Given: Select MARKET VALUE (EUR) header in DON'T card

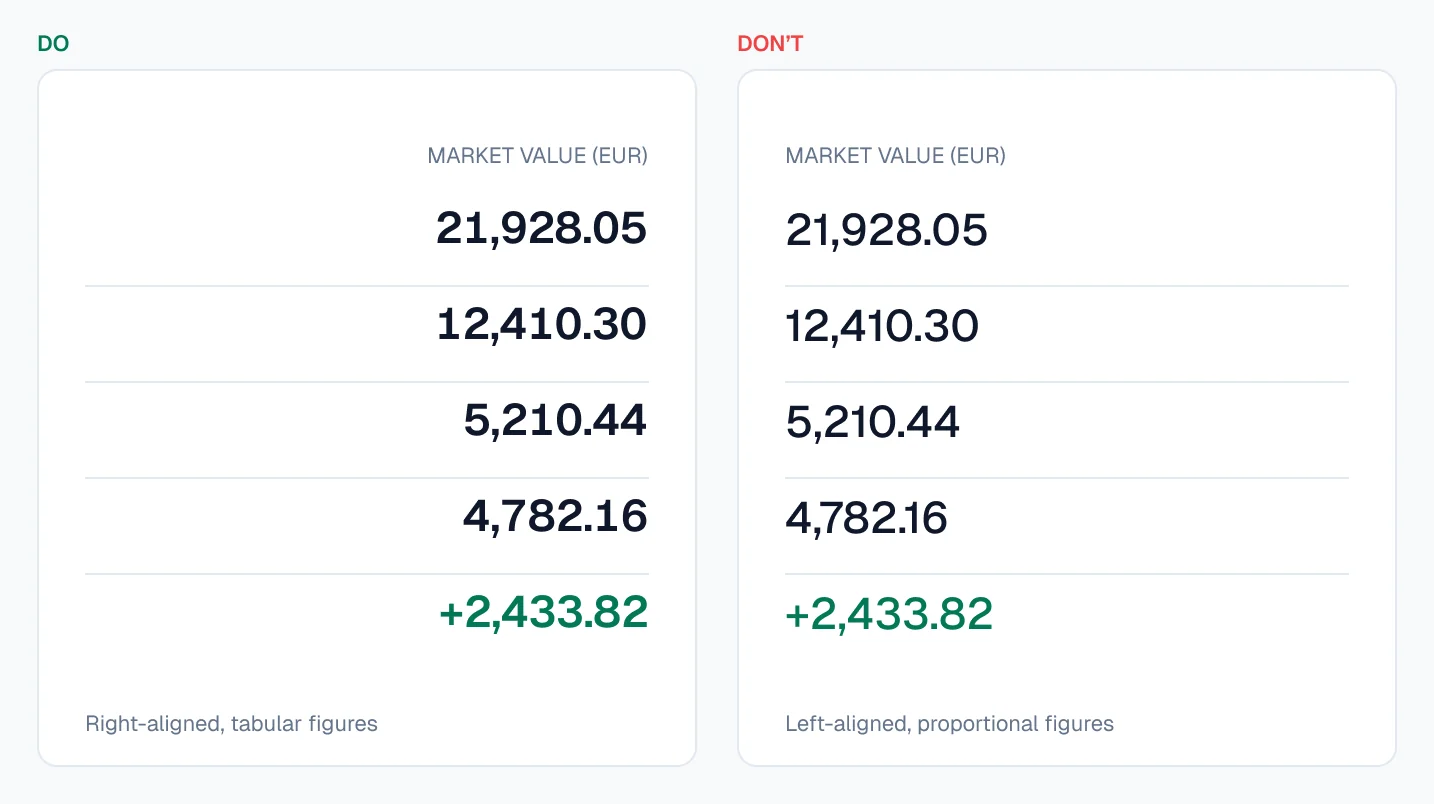Looking at the screenshot, I should click(896, 156).
